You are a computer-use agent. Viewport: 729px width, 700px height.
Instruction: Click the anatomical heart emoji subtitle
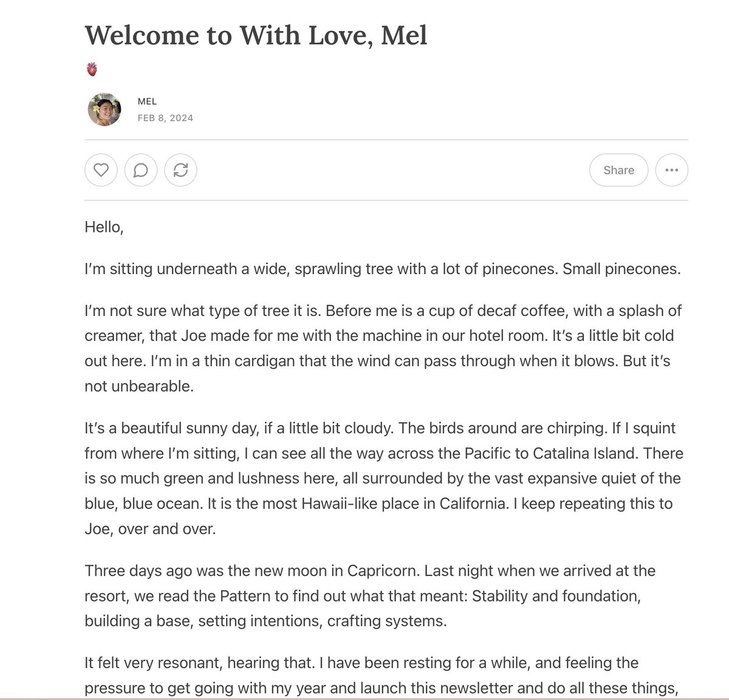click(92, 69)
